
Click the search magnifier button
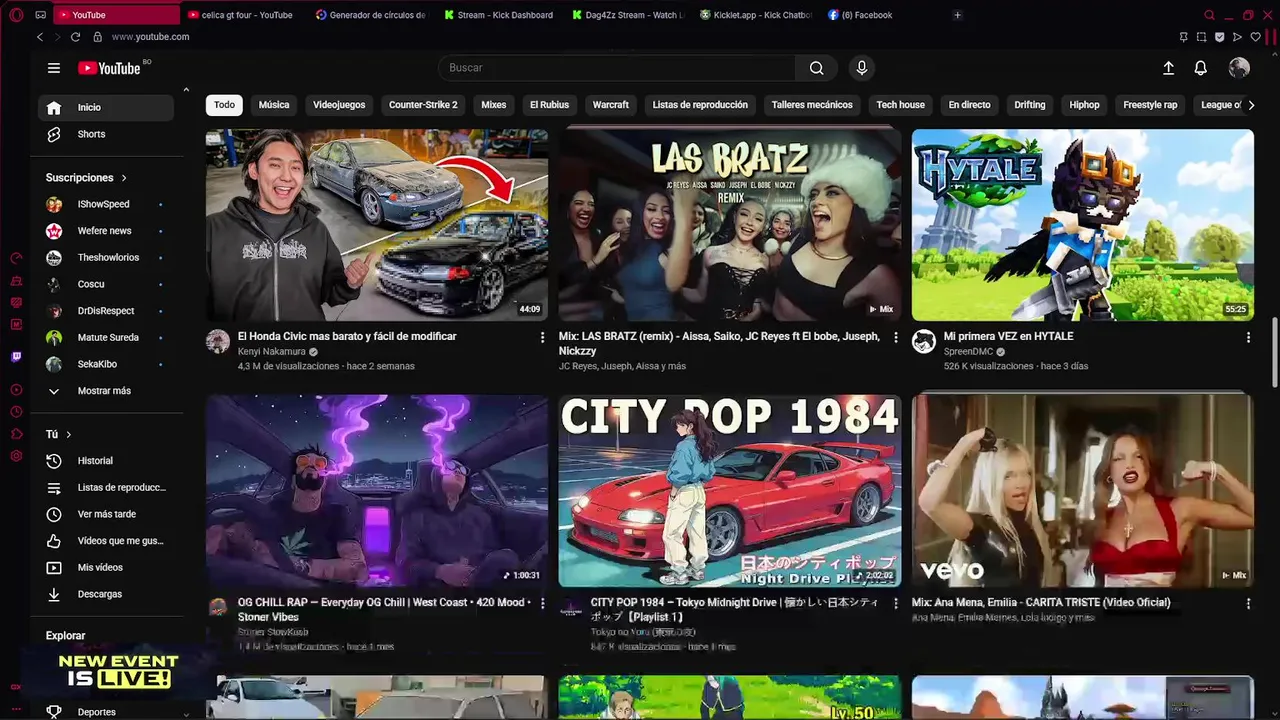[816, 68]
